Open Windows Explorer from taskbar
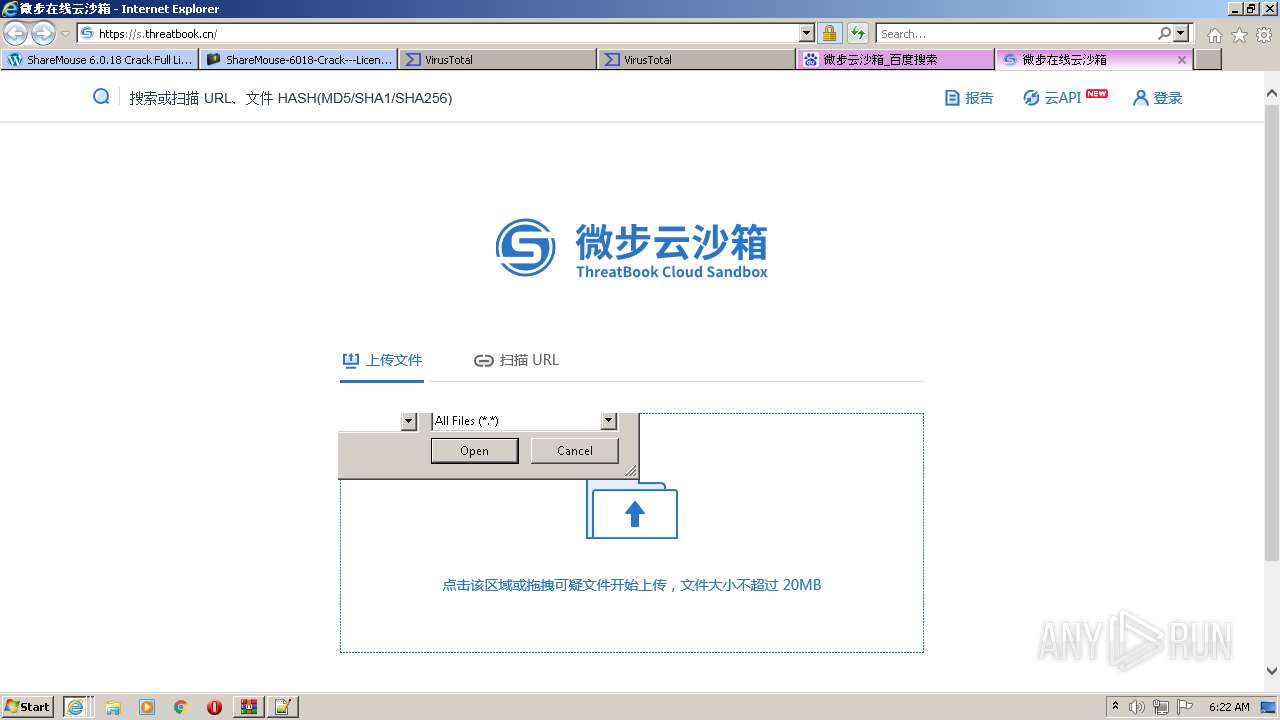Image resolution: width=1280 pixels, height=720 pixels. pyautogui.click(x=113, y=707)
